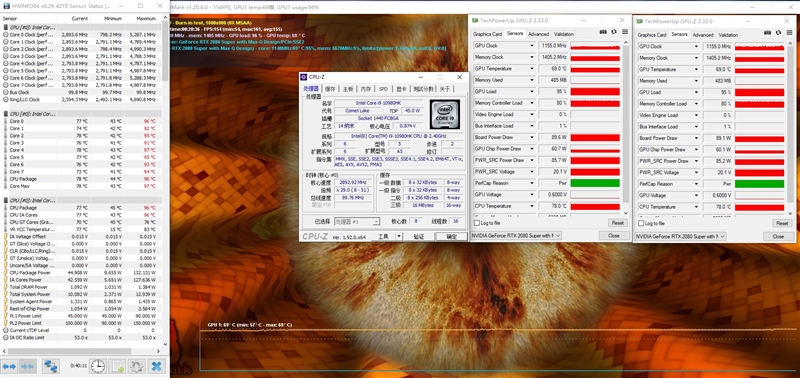Image resolution: width=800 pixels, height=378 pixels.
Task: Click refresh icon in left GPU-Z window
Action: 613,32
